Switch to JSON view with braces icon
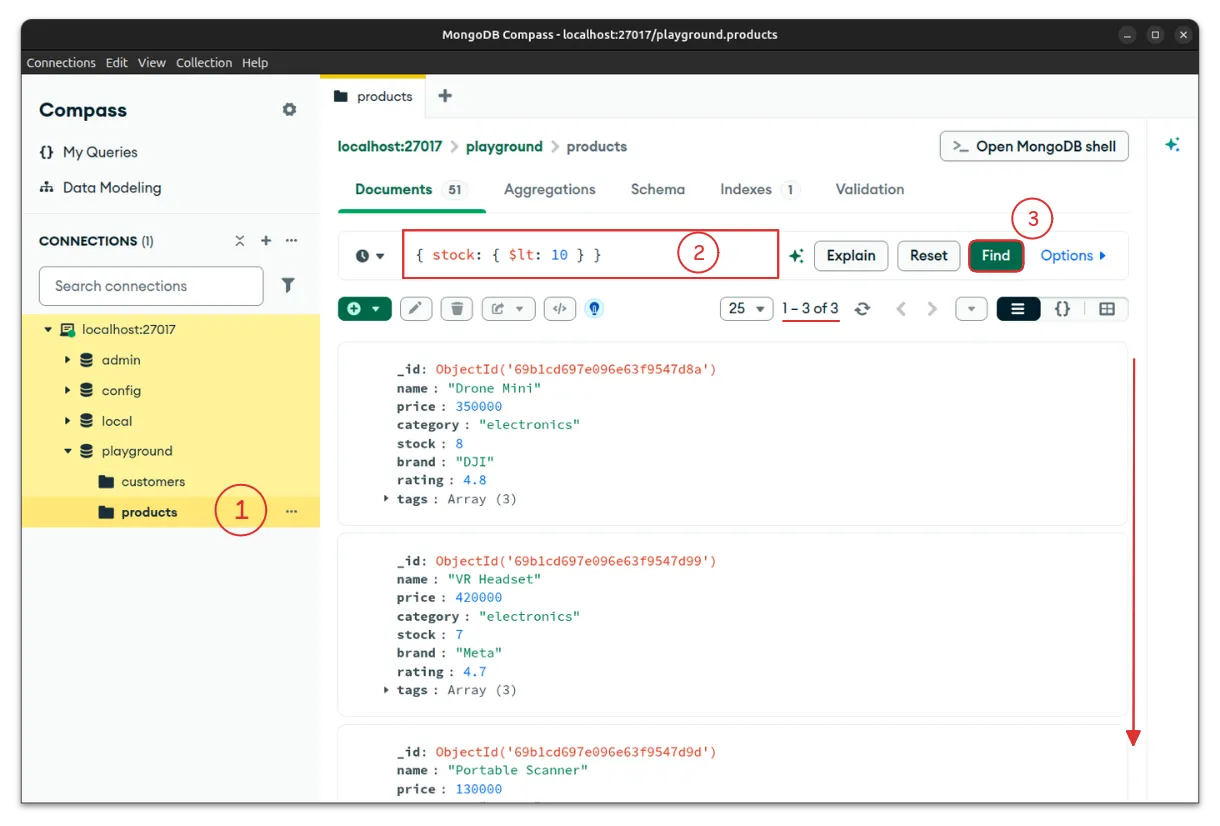This screenshot has height=826, width=1220. (x=1062, y=309)
